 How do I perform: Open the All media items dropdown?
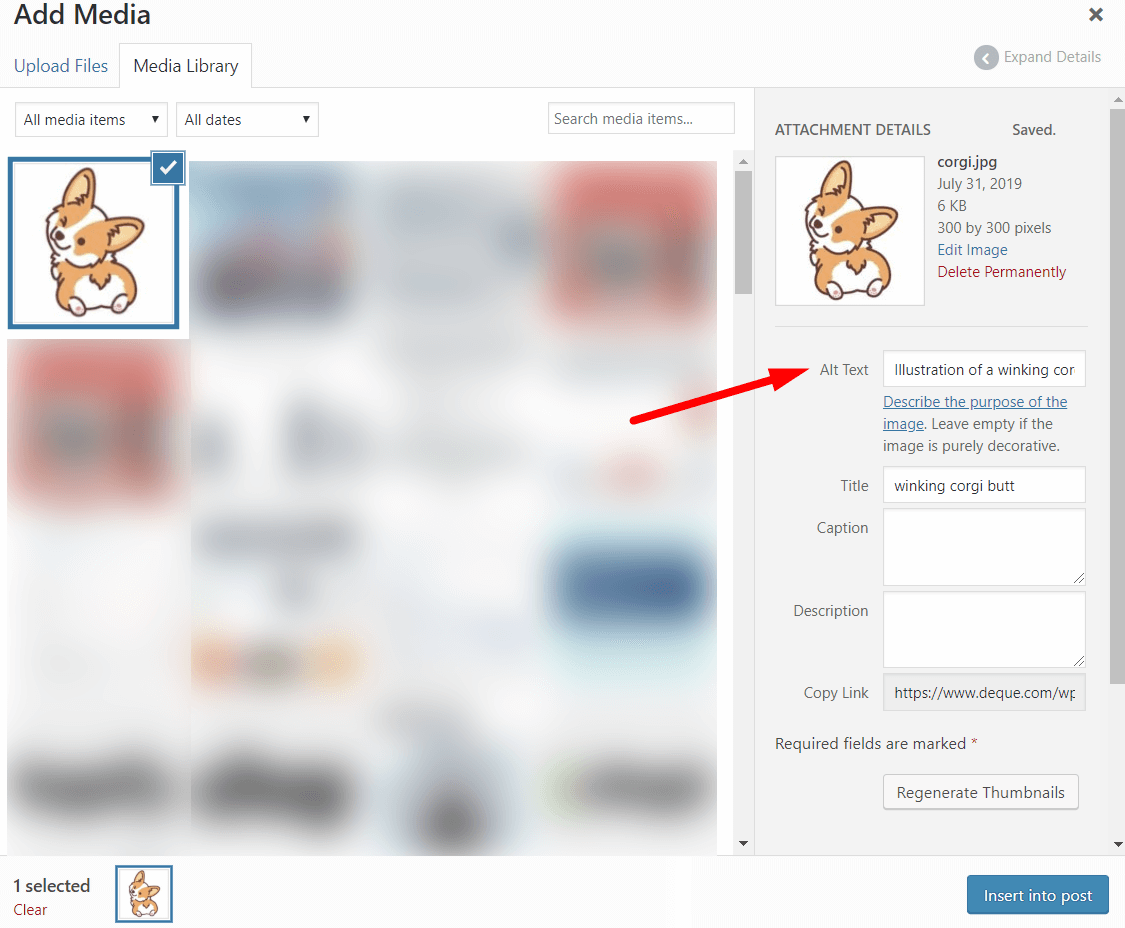(91, 119)
